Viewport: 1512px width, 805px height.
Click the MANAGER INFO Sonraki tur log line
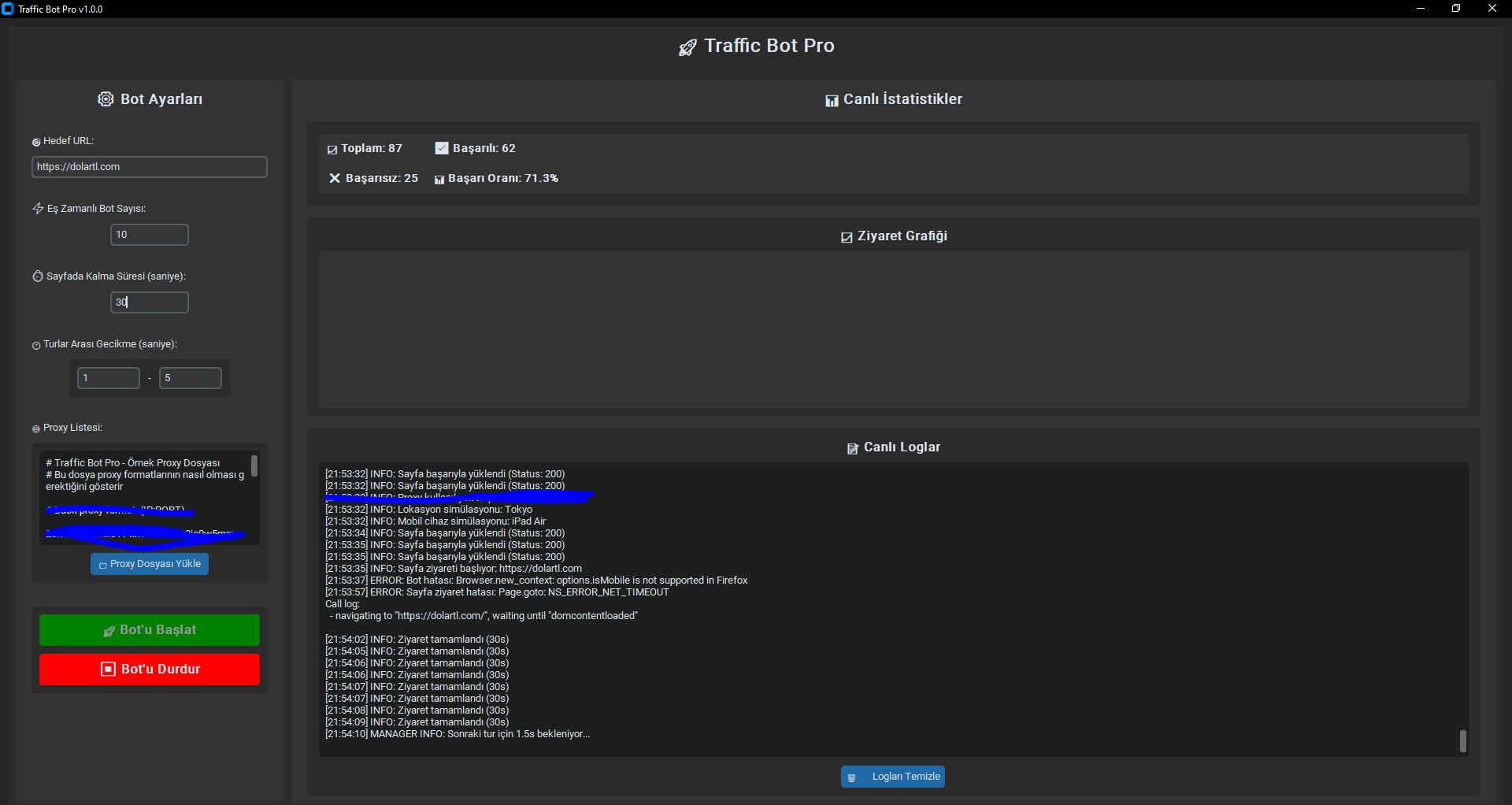point(458,734)
